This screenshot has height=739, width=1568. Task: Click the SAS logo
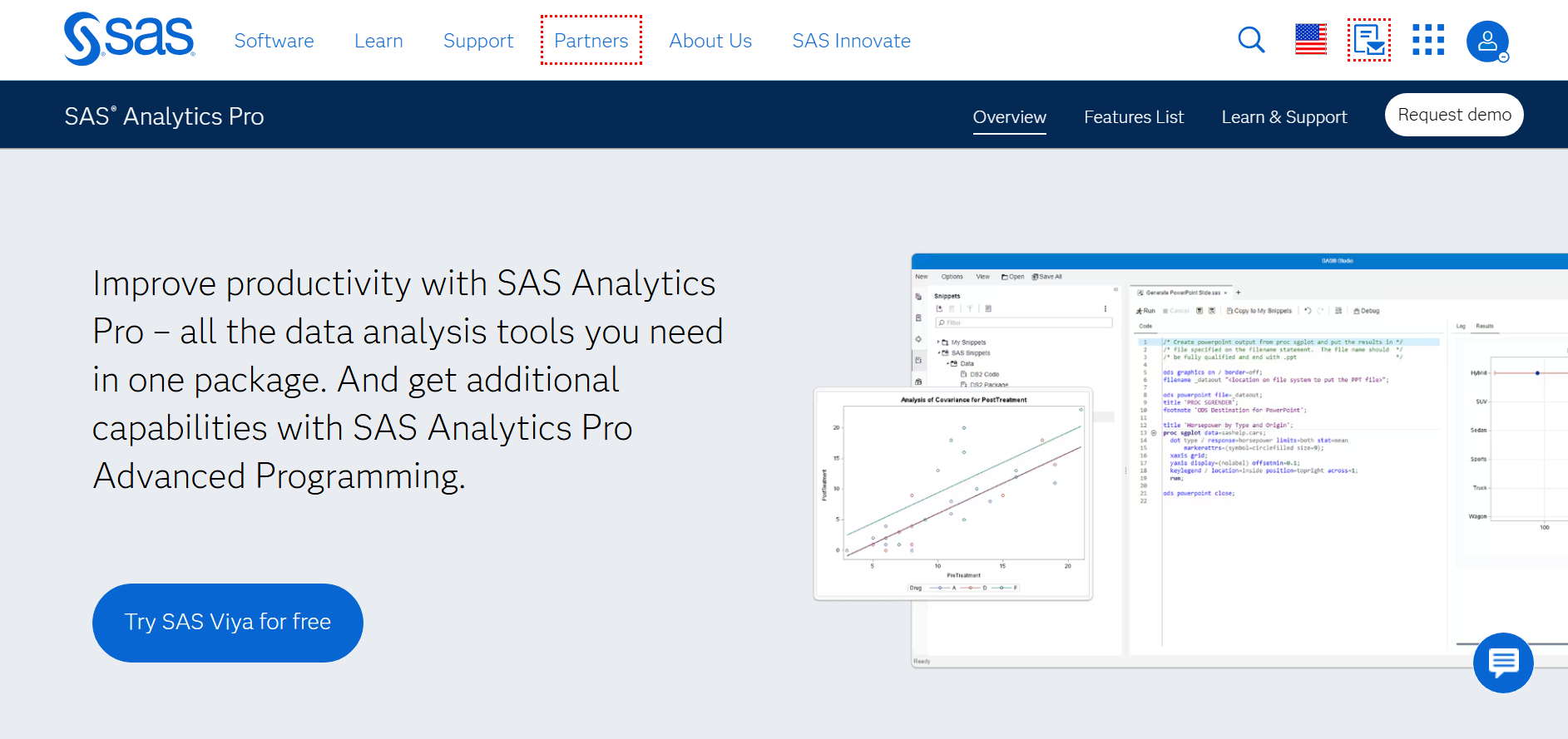point(129,39)
